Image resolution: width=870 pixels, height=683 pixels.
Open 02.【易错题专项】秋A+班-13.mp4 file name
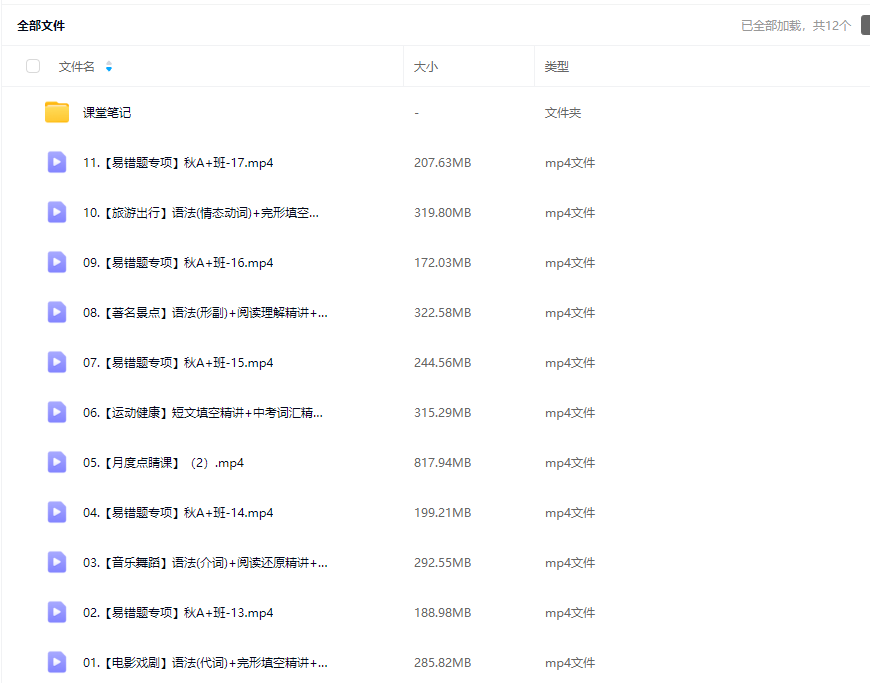coord(178,613)
